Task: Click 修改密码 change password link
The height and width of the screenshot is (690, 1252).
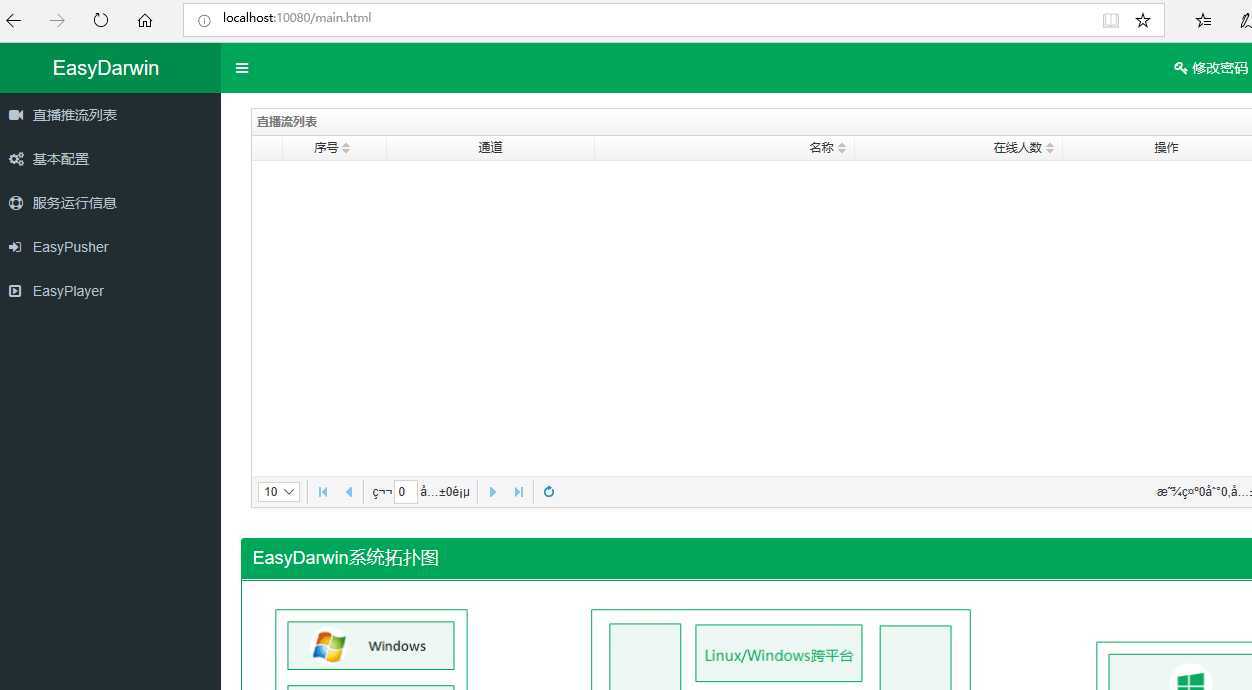Action: coord(1212,68)
